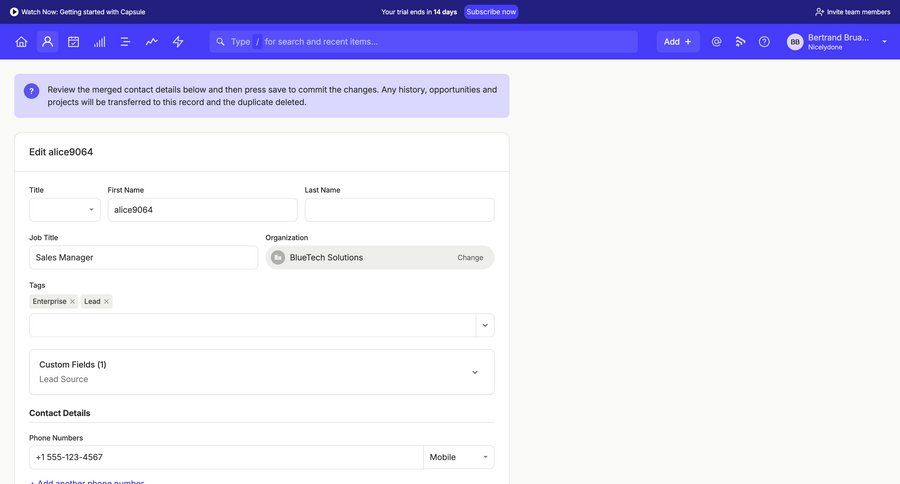Viewport: 900px width, 484px height.
Task: Open the Sales pipeline bar chart icon
Action: click(99, 42)
